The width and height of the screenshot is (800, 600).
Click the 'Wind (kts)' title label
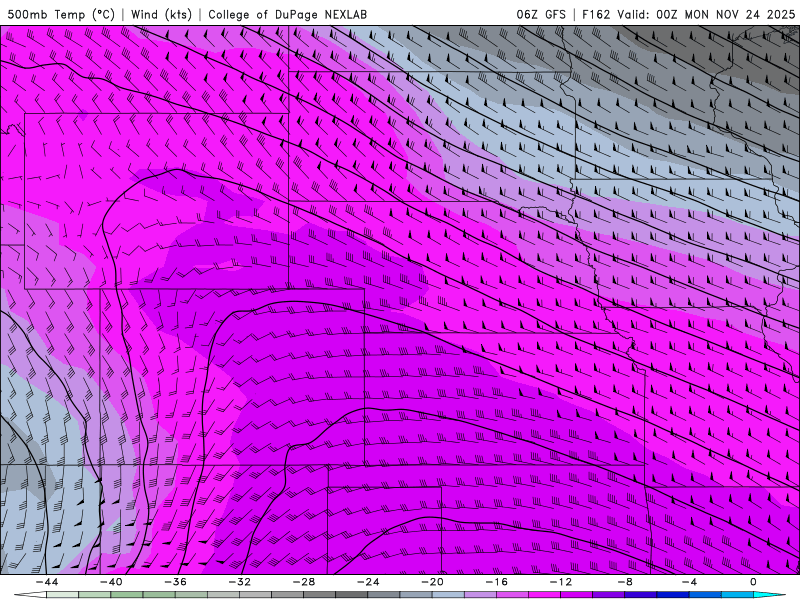[x=161, y=15]
